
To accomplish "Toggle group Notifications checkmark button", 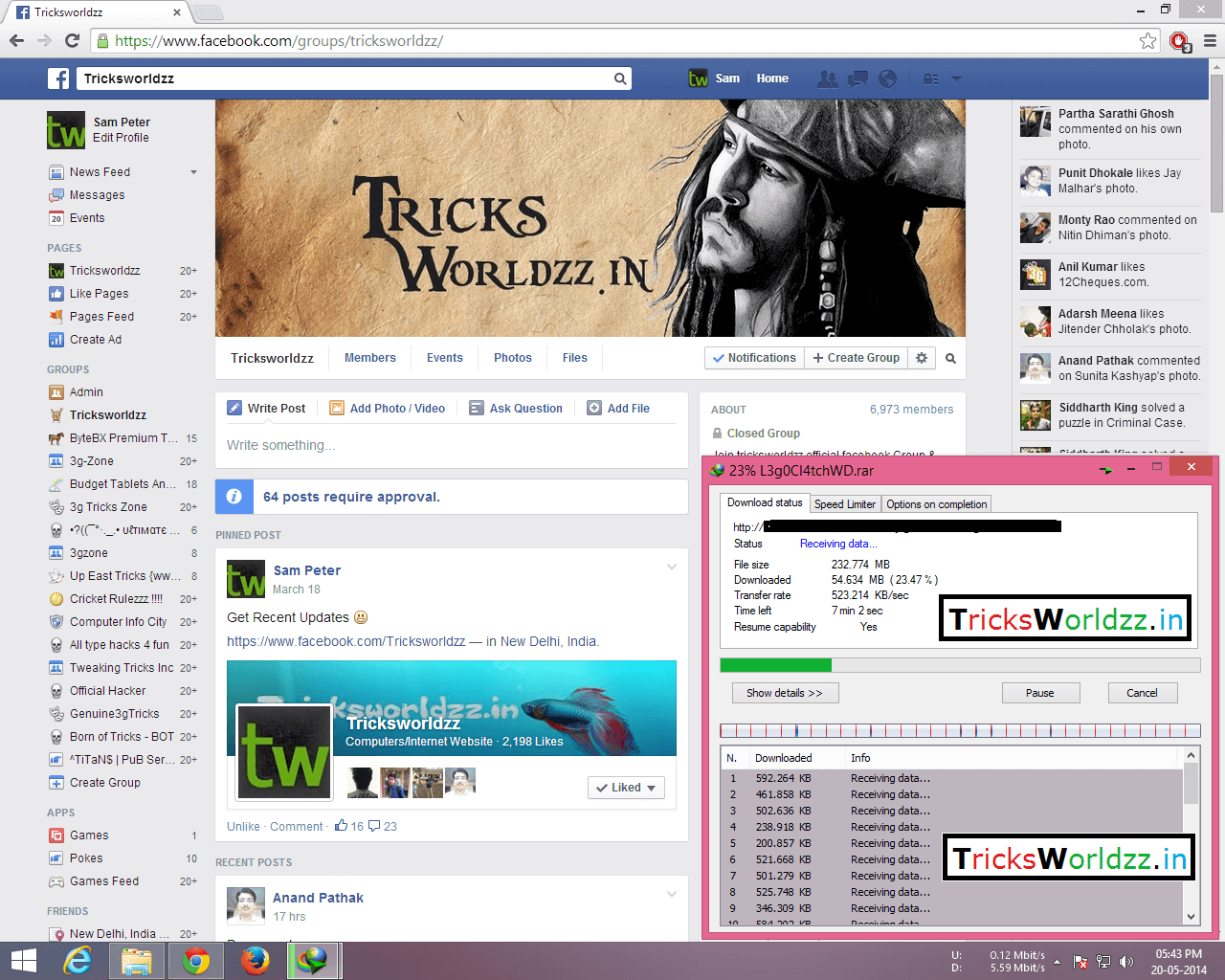I will pos(754,358).
